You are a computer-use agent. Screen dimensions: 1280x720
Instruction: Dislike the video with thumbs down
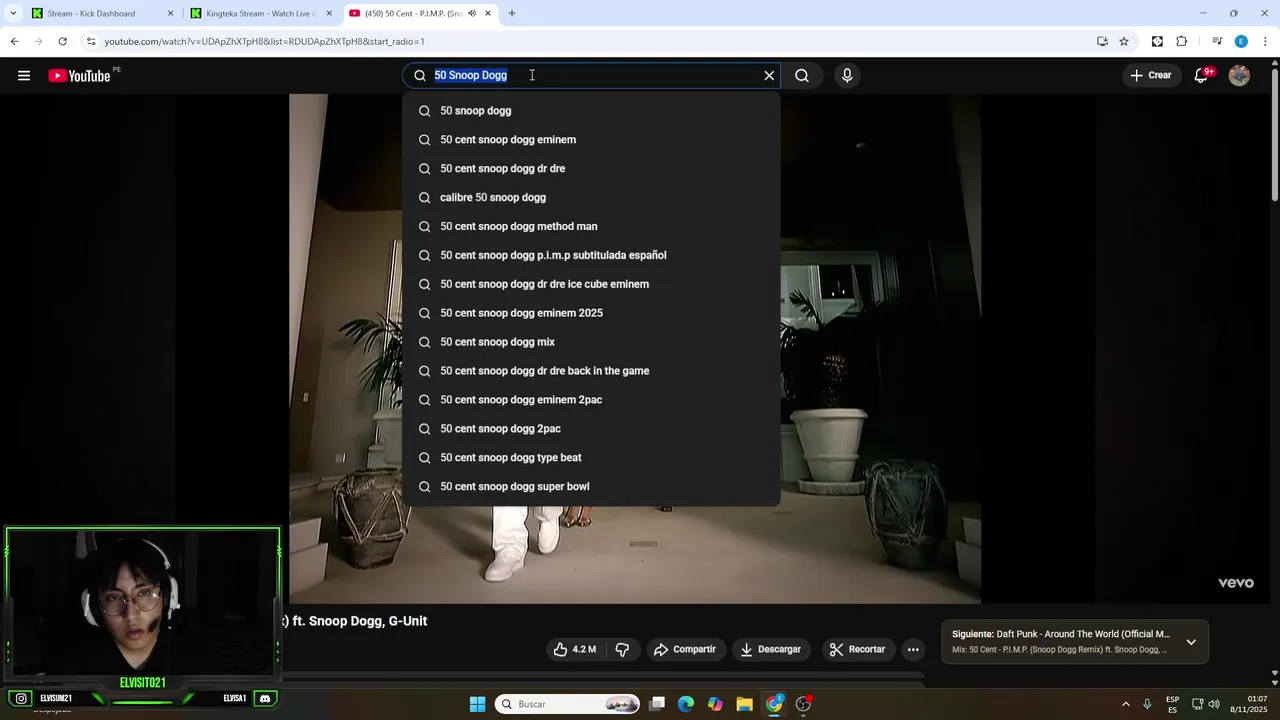pos(622,650)
